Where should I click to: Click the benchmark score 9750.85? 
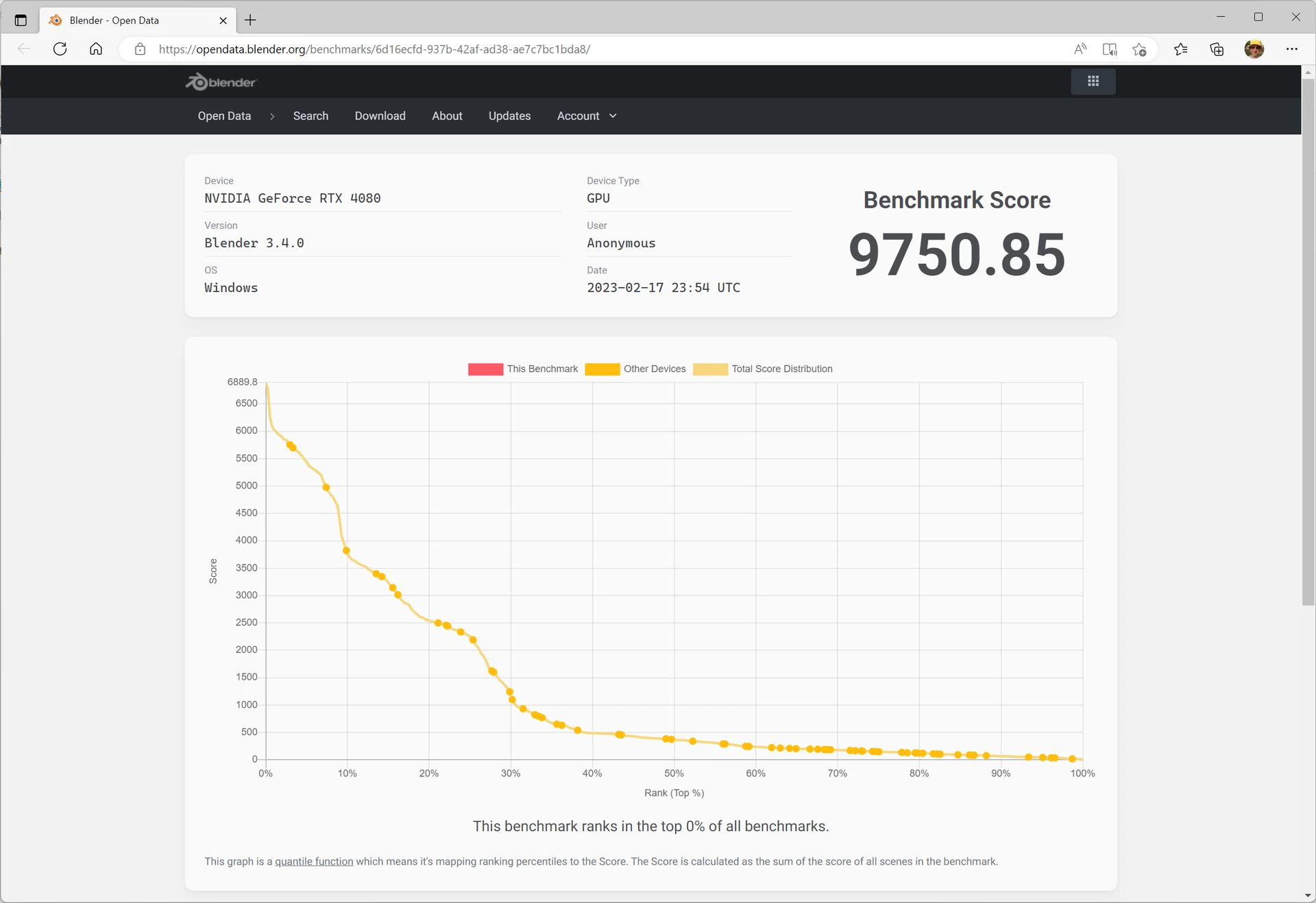coord(957,254)
